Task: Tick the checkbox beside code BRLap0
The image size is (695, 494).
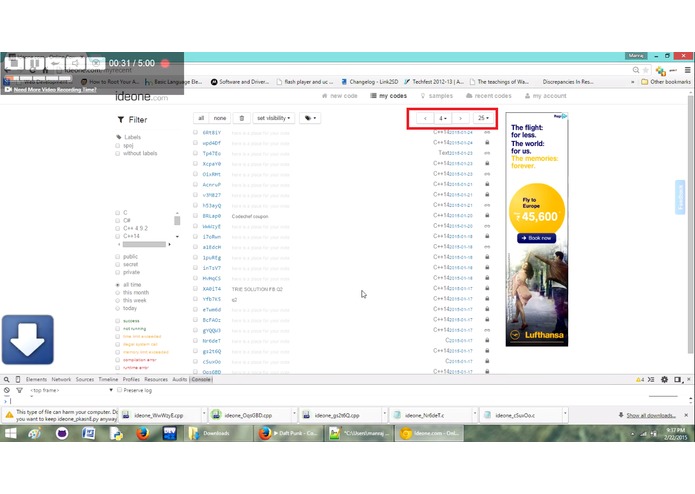Action: coord(195,215)
